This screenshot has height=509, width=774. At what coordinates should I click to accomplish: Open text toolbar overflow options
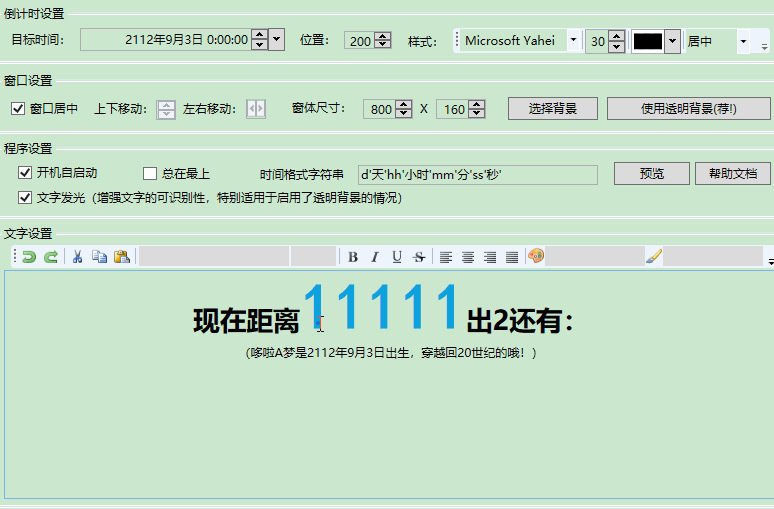771,262
